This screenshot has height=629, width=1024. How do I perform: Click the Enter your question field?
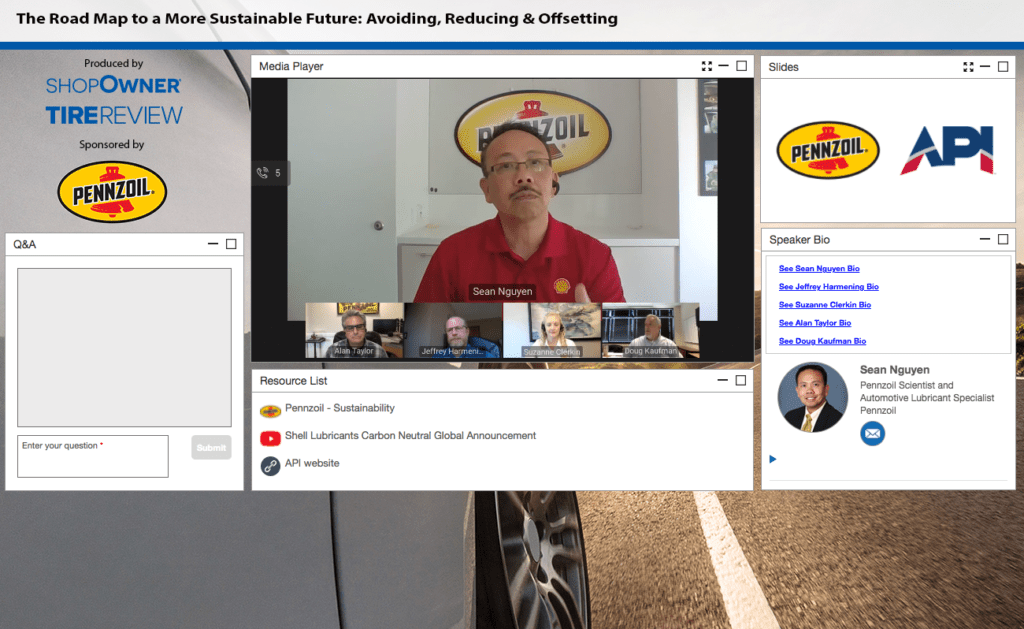click(x=93, y=457)
